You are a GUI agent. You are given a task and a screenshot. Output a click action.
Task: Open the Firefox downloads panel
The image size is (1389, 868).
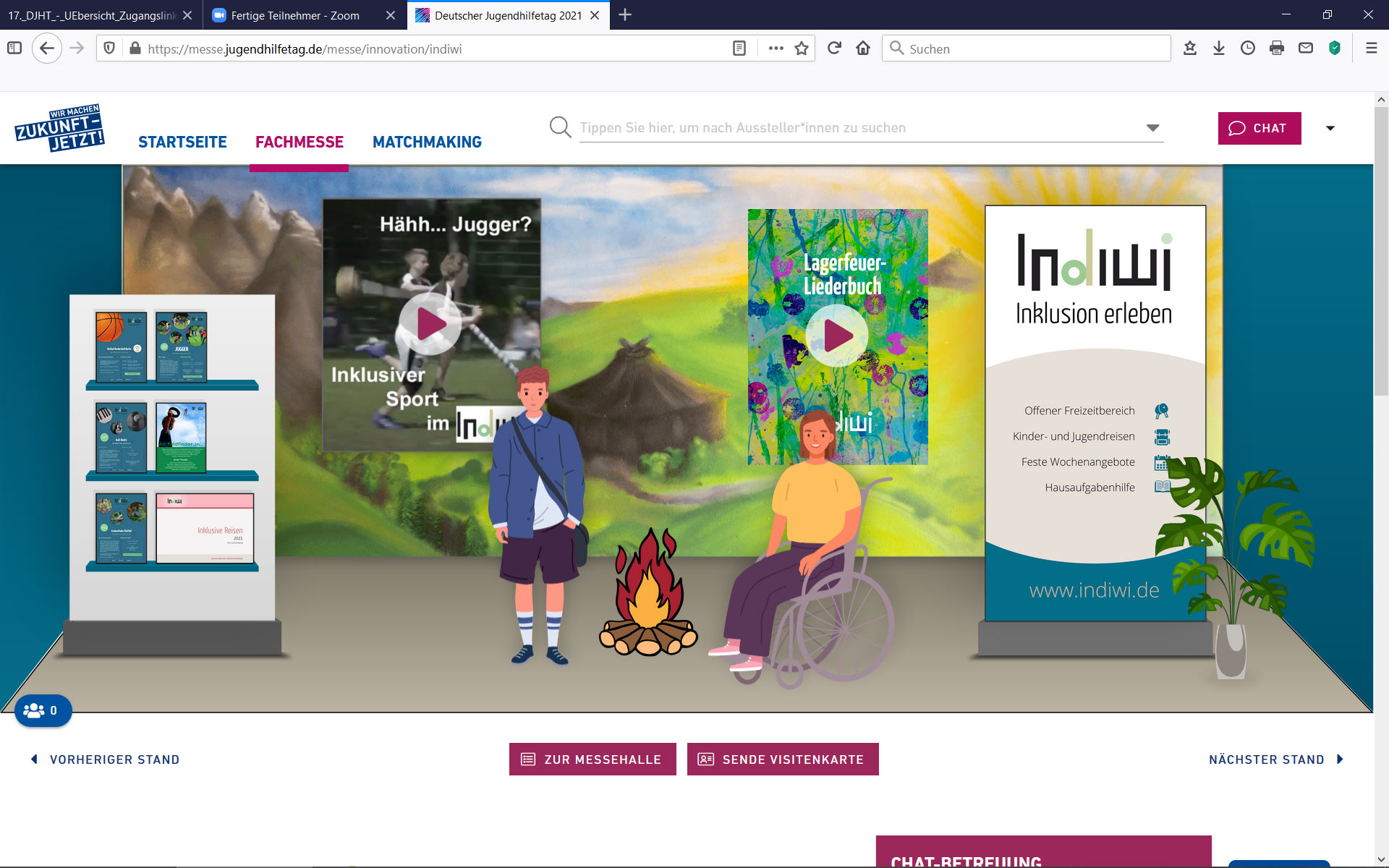1219,48
